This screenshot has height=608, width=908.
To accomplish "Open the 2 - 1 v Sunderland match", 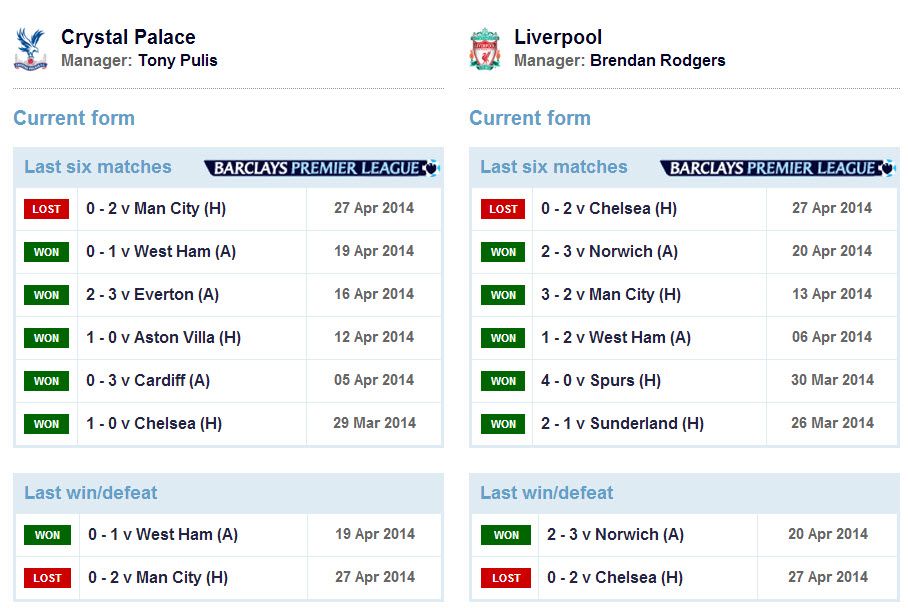I will [623, 423].
